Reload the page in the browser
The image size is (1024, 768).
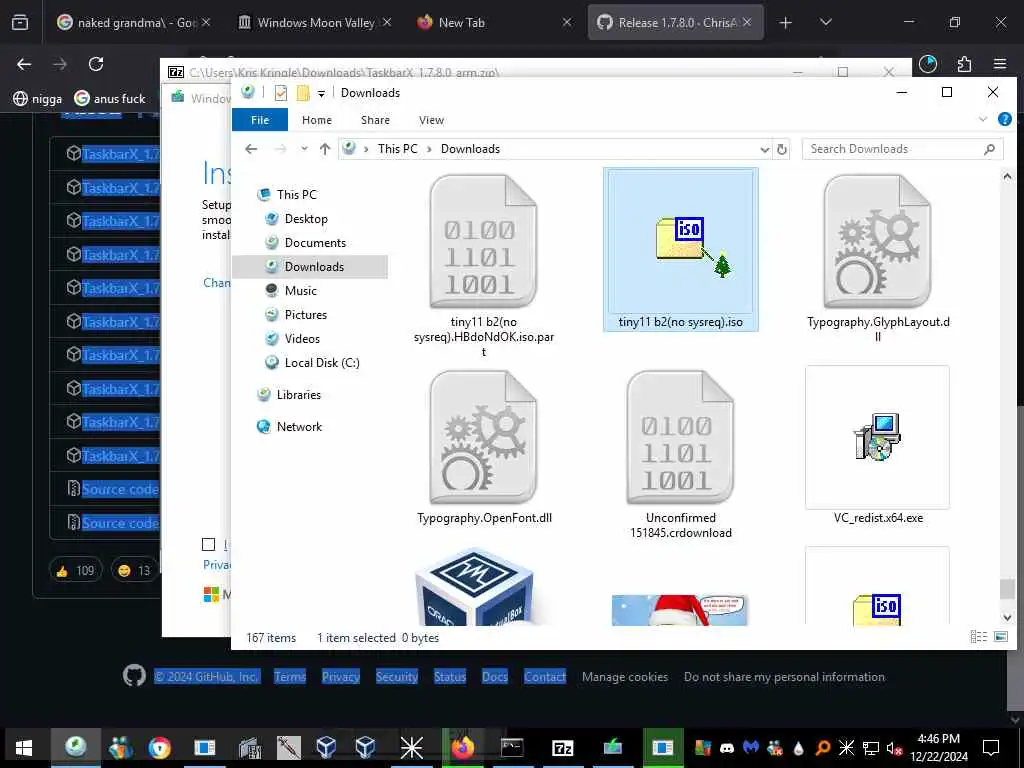pyautogui.click(x=96, y=64)
